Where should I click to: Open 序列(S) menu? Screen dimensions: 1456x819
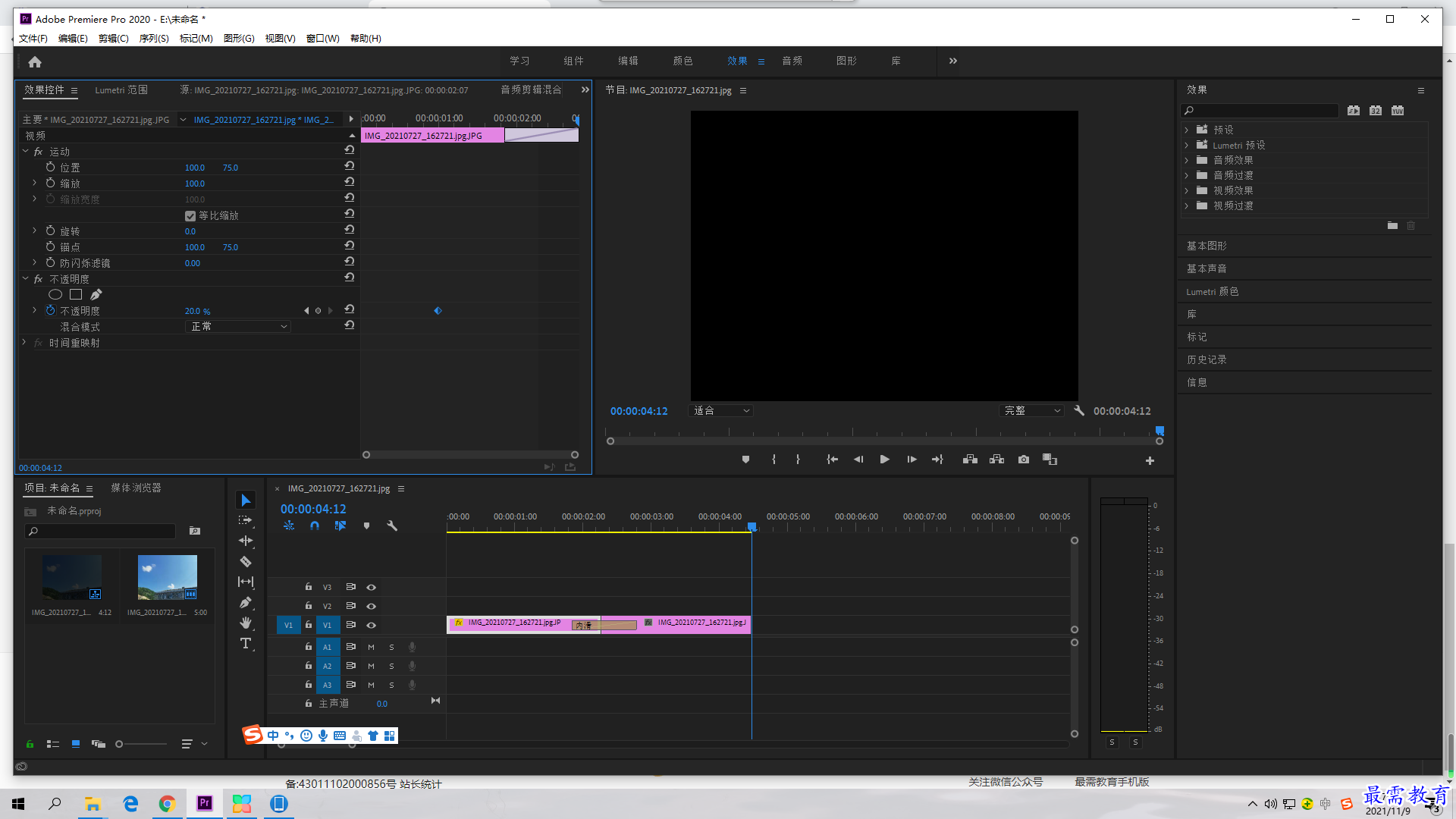[x=154, y=38]
